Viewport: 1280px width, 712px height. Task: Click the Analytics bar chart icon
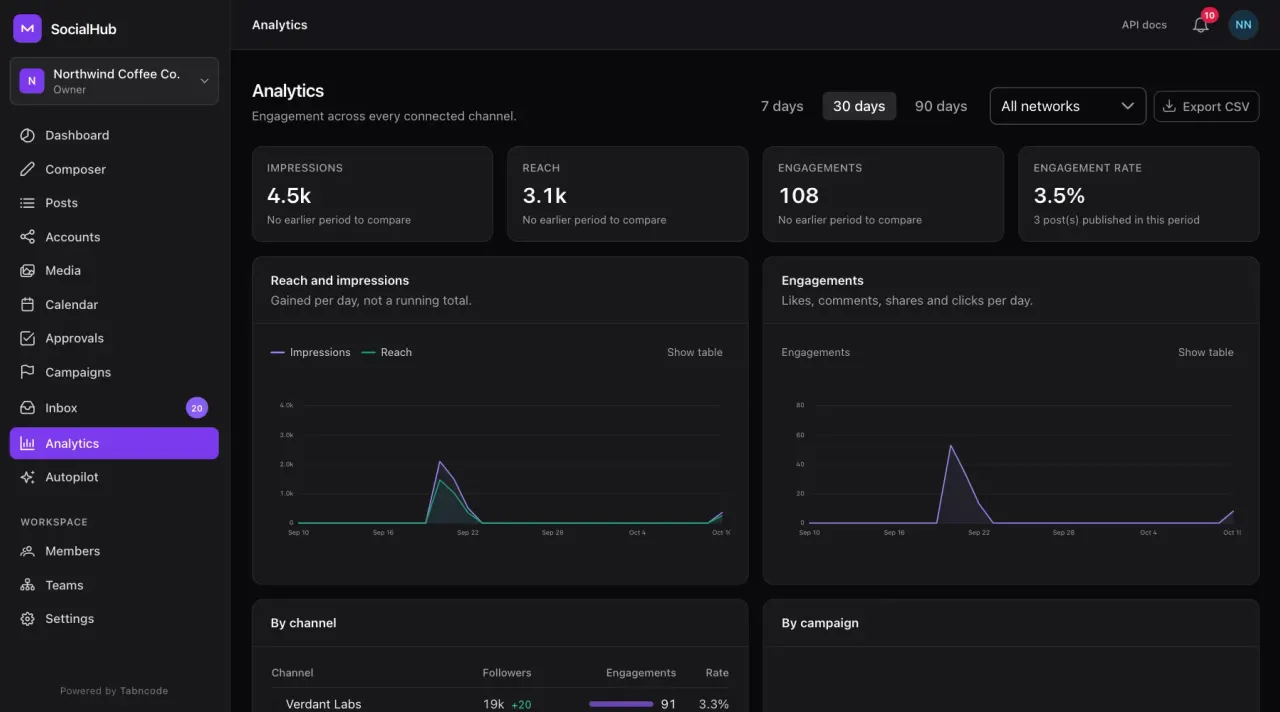coord(27,444)
